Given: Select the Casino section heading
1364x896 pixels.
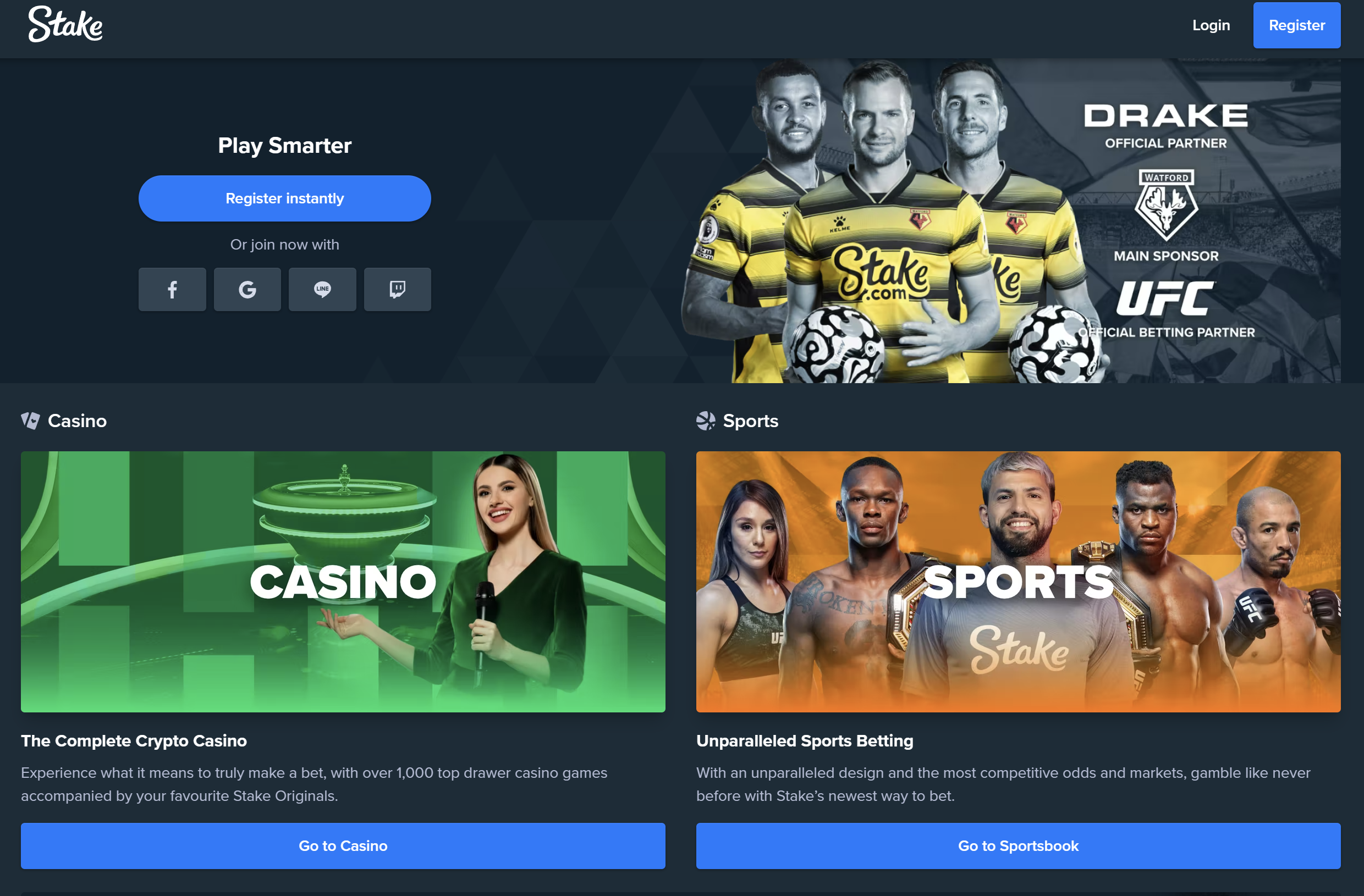Looking at the screenshot, I should click(x=78, y=421).
